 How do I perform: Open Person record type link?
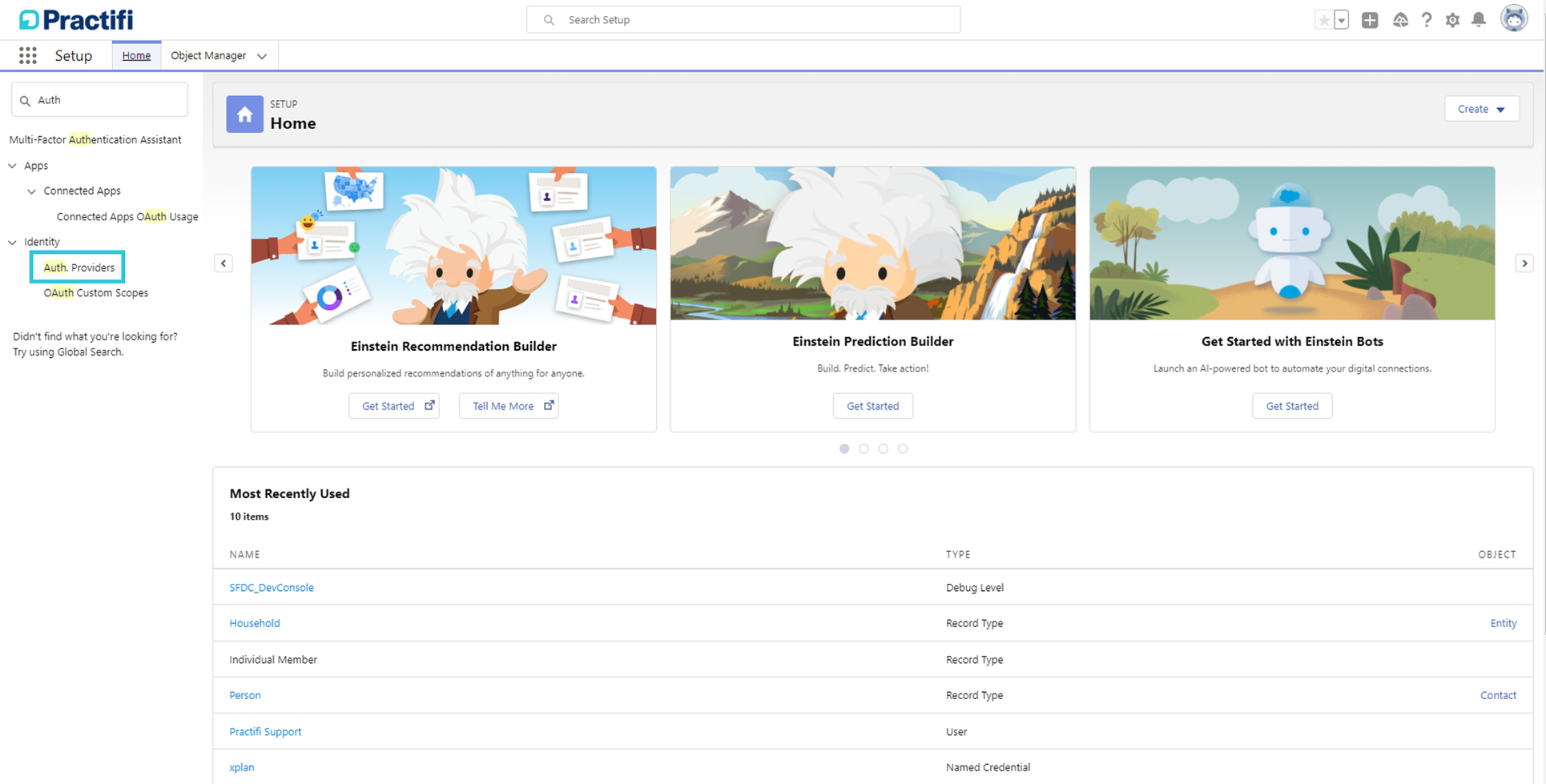coord(245,695)
